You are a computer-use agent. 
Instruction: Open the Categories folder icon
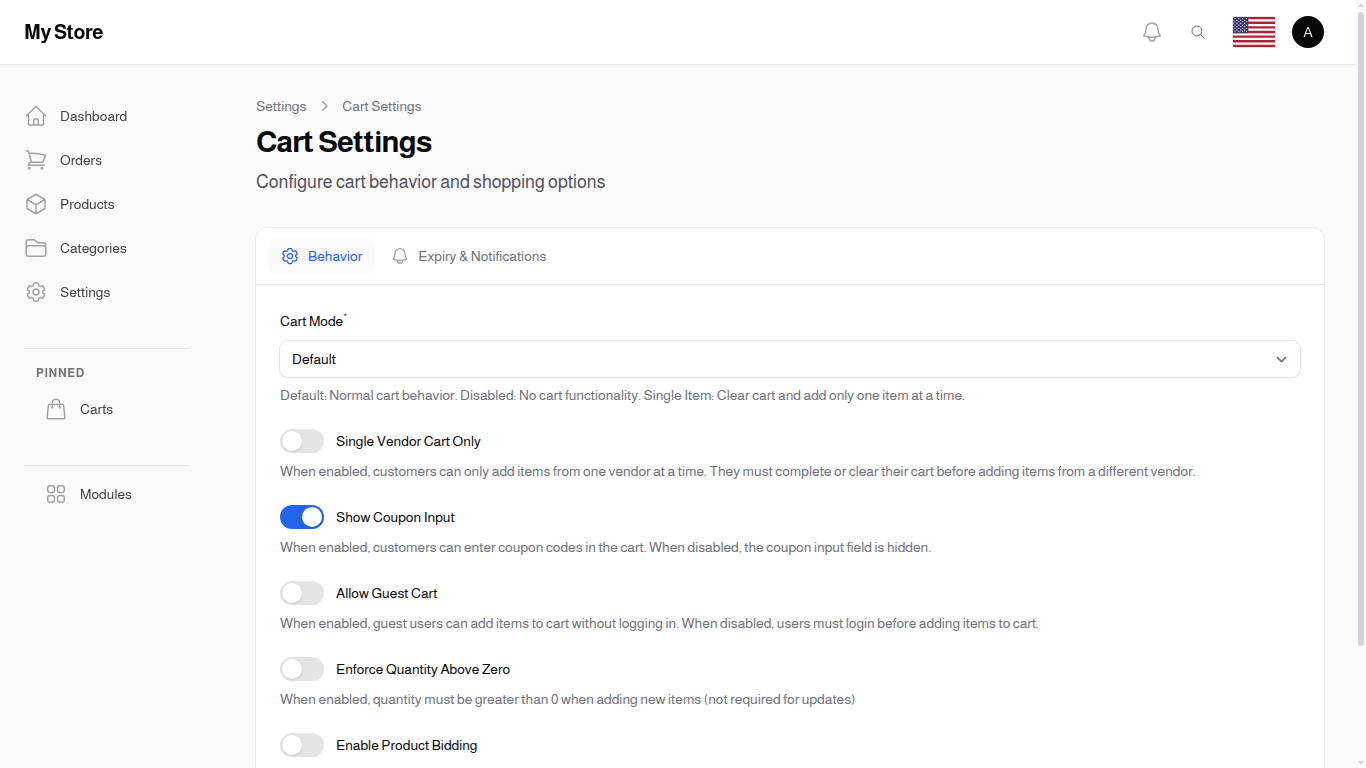coord(36,248)
